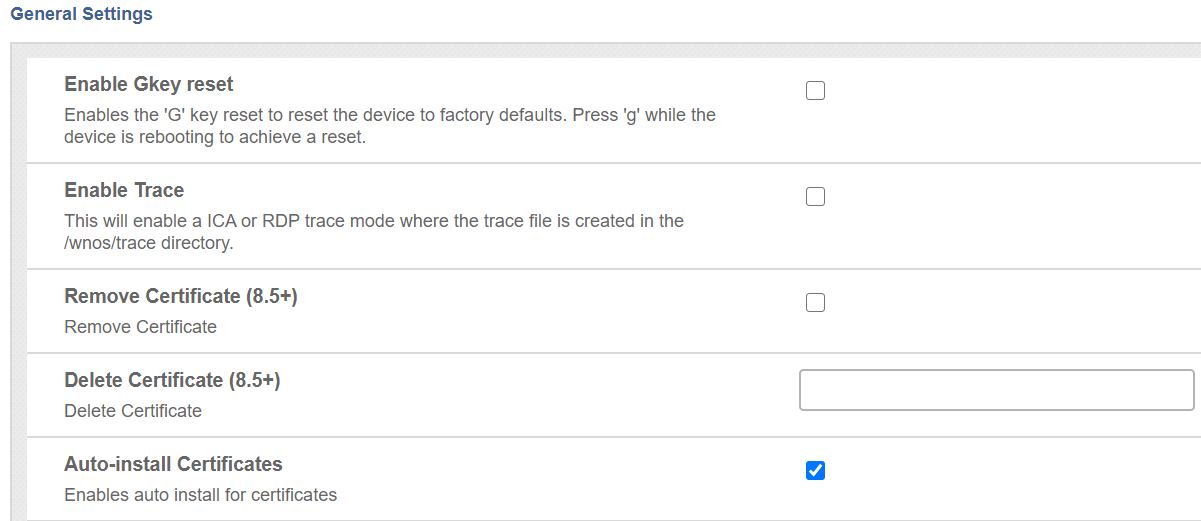Disable Auto-install Certificates checkbox
Image resolution: width=1201 pixels, height=521 pixels.
[x=815, y=470]
